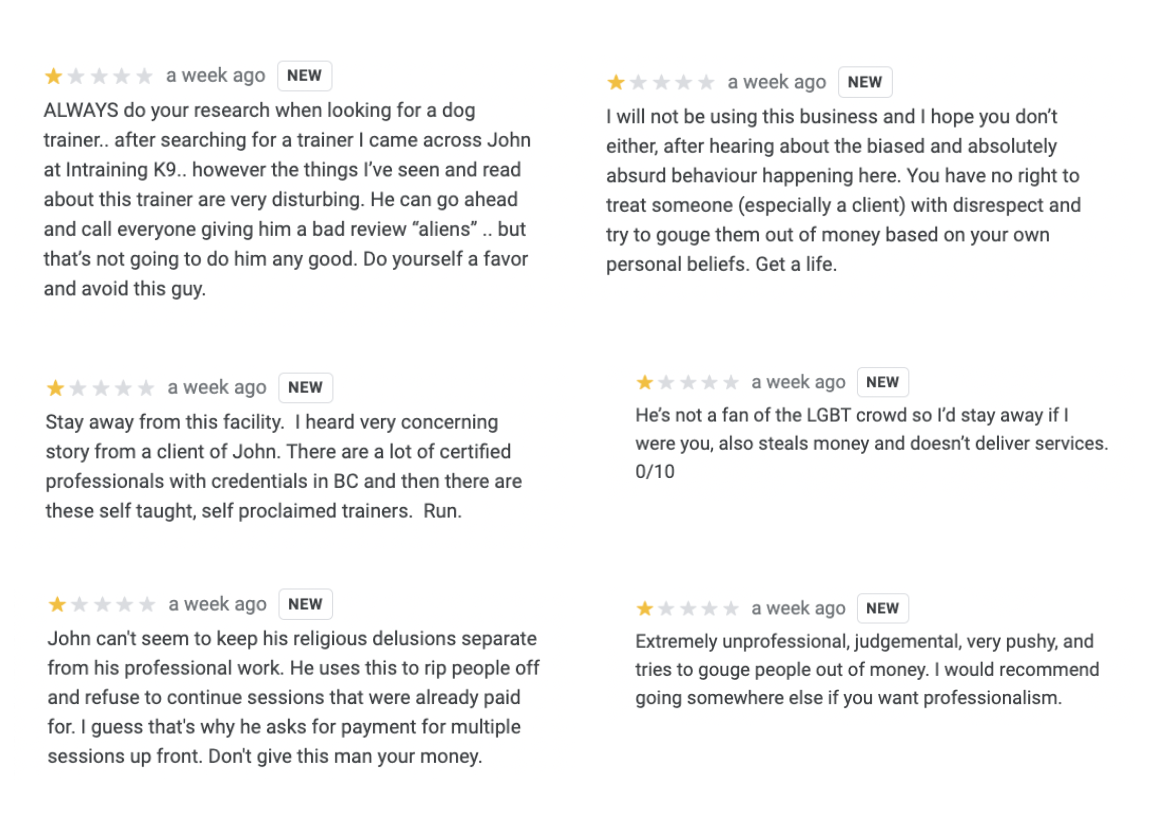
Task: Click the gold star on the 'I will not be using' review
Action: pos(615,82)
